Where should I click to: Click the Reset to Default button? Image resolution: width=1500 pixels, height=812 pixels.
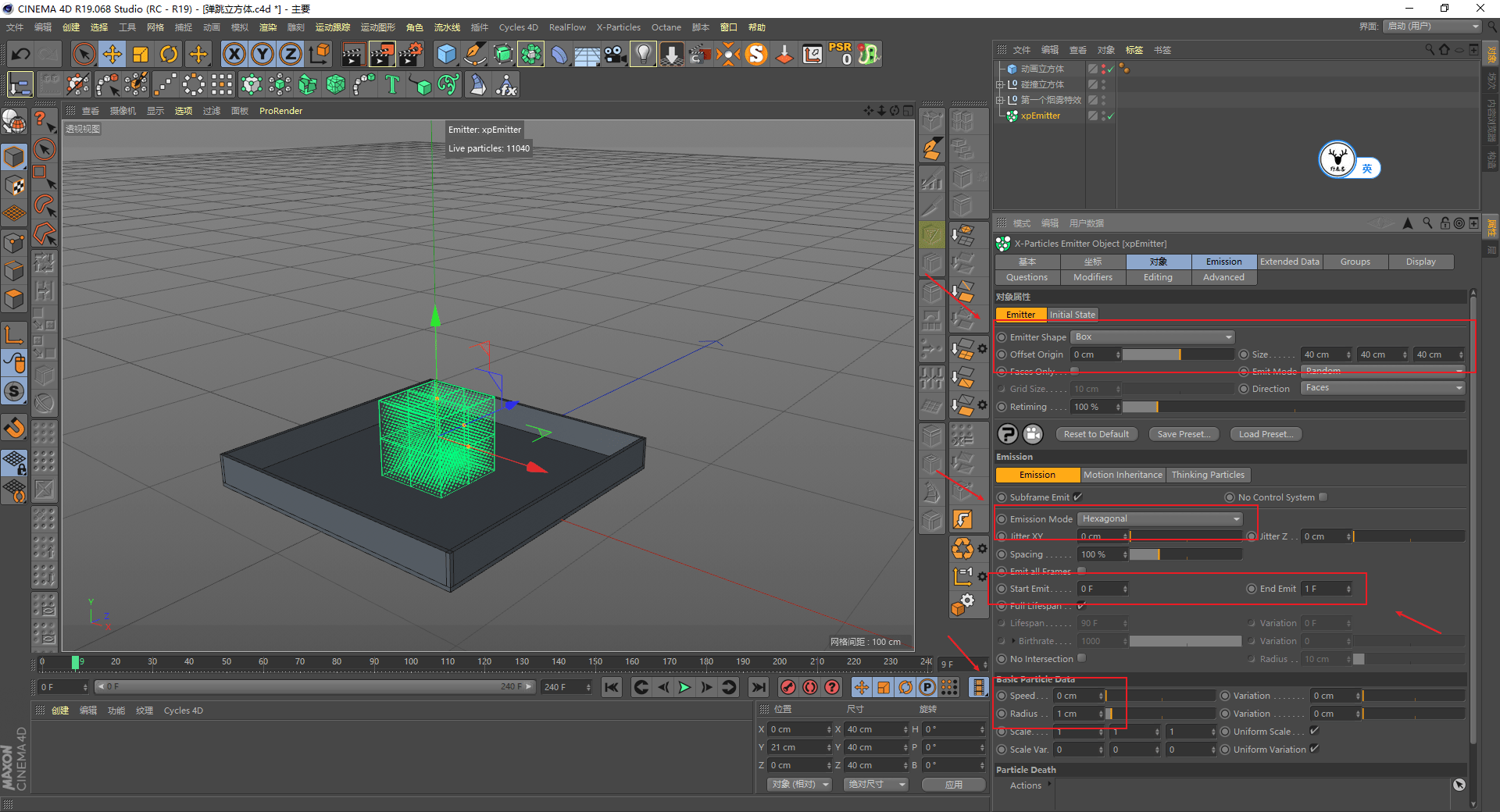tap(1096, 434)
